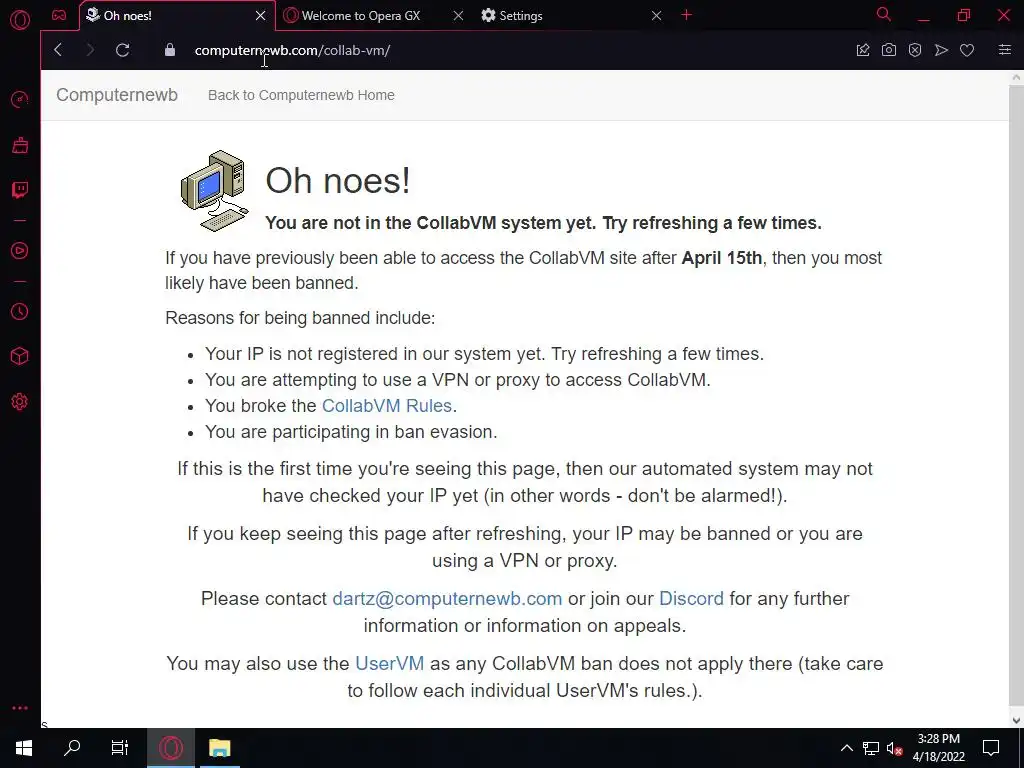
Task: Open the Computernewb brand link
Action: 117,95
